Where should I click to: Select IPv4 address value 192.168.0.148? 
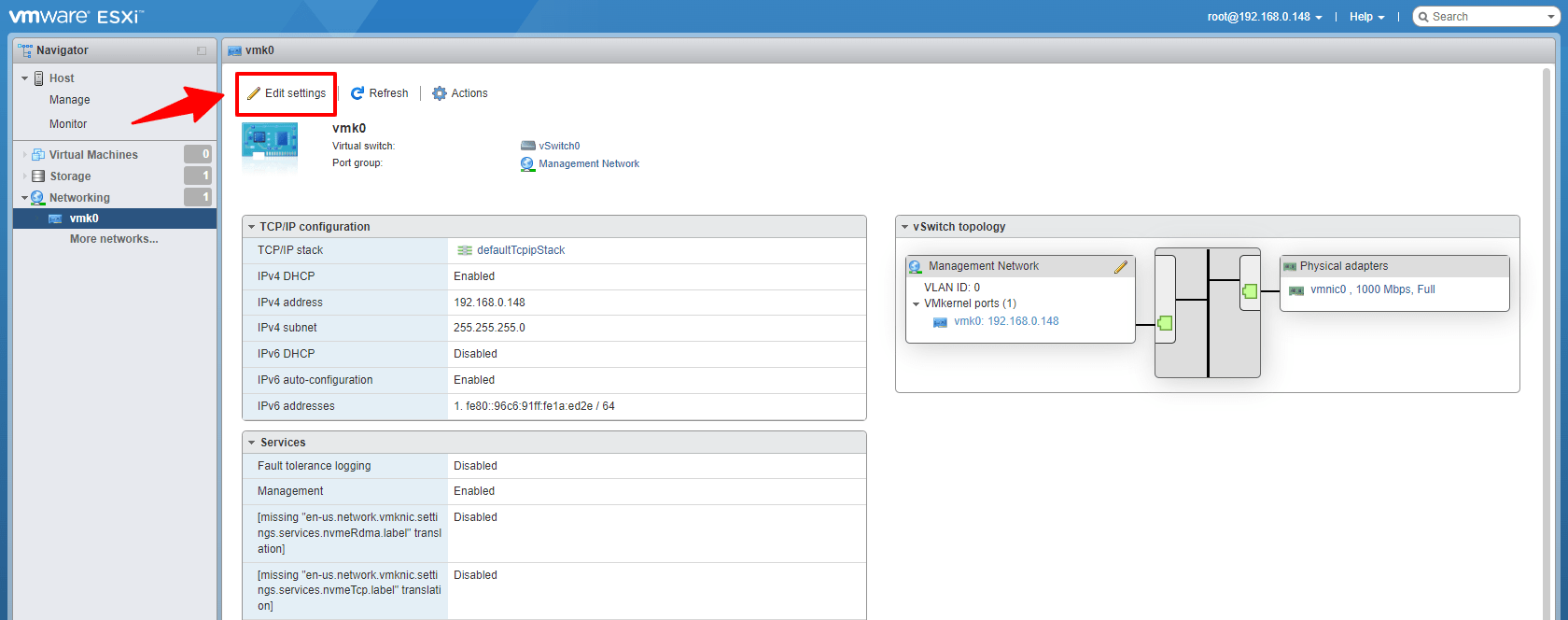(x=489, y=303)
